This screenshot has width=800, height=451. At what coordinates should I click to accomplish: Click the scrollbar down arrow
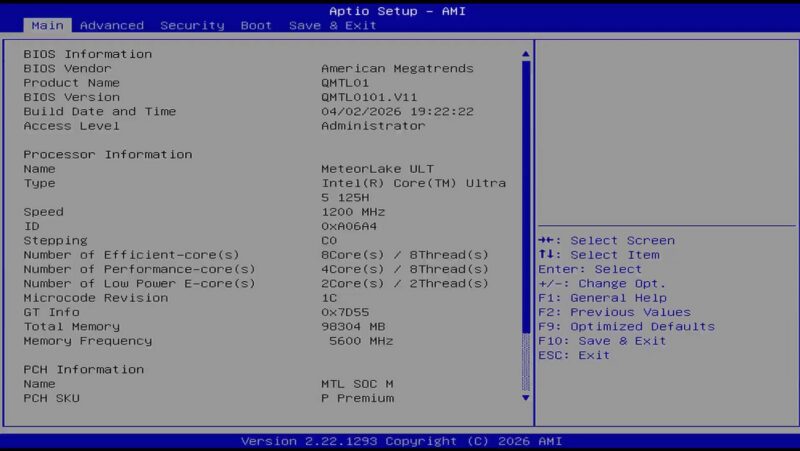pos(526,397)
